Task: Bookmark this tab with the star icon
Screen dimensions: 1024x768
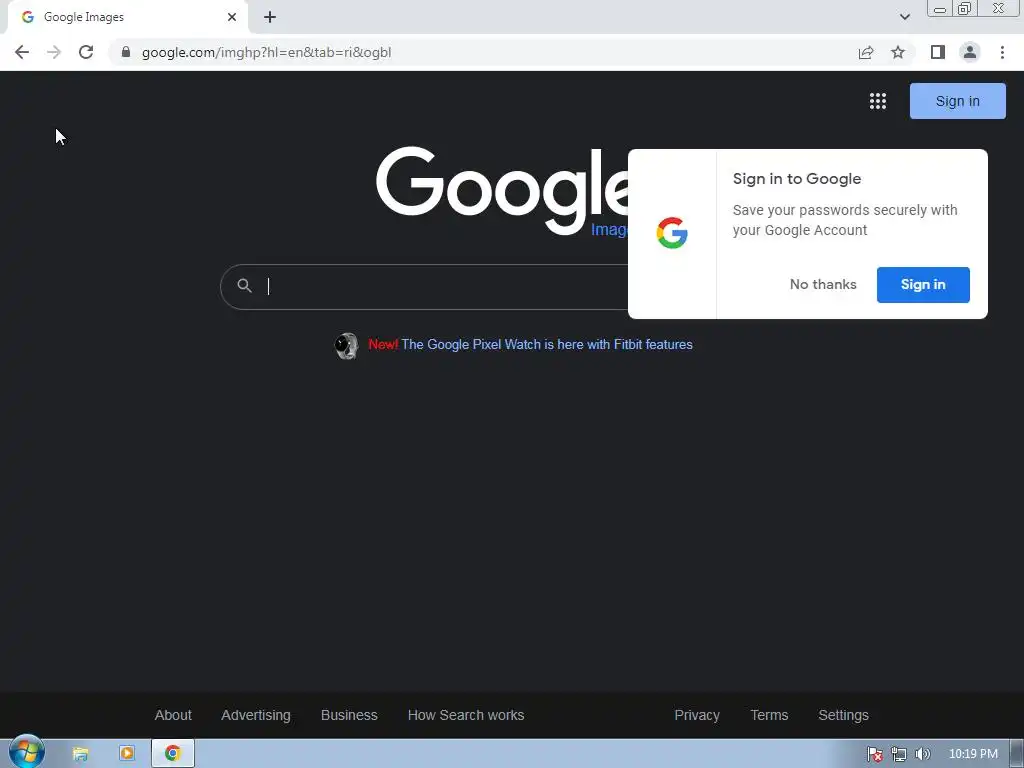Action: (898, 52)
